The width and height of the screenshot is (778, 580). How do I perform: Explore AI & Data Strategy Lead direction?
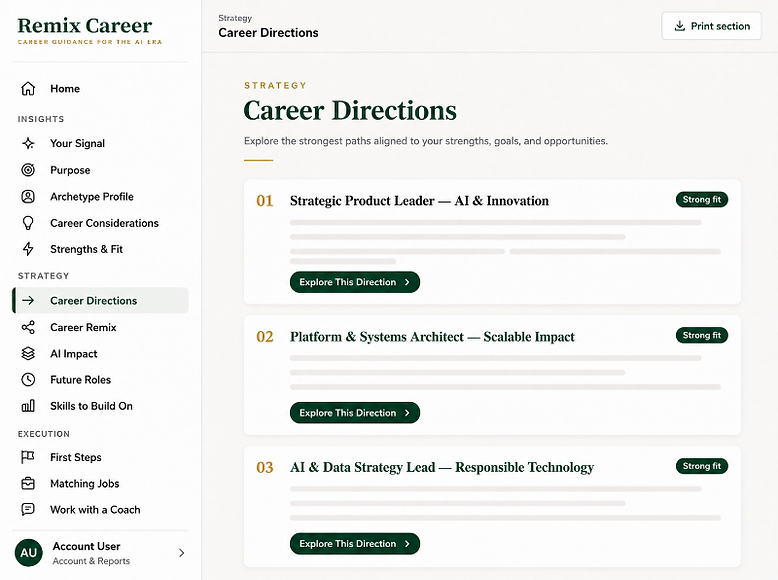click(x=355, y=544)
